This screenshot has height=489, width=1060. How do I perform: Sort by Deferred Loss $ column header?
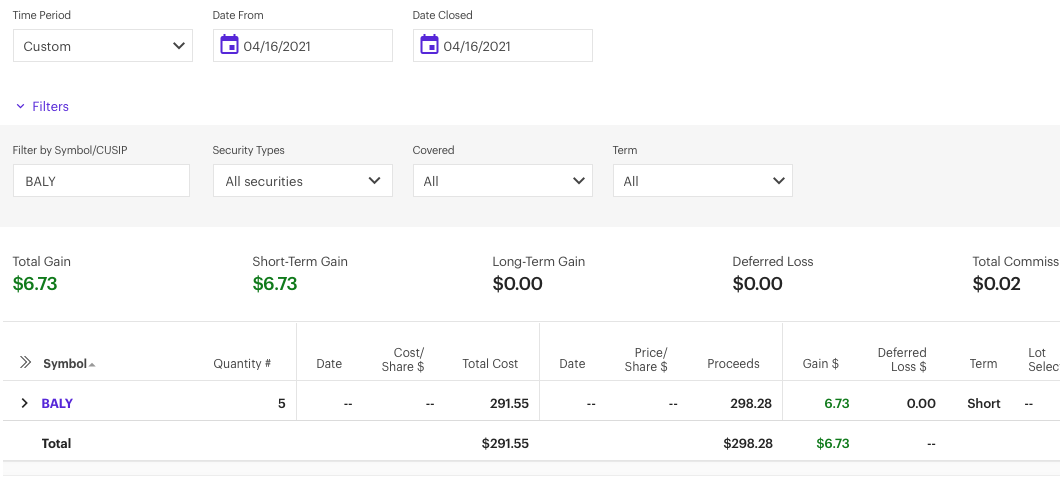pyautogui.click(x=902, y=359)
